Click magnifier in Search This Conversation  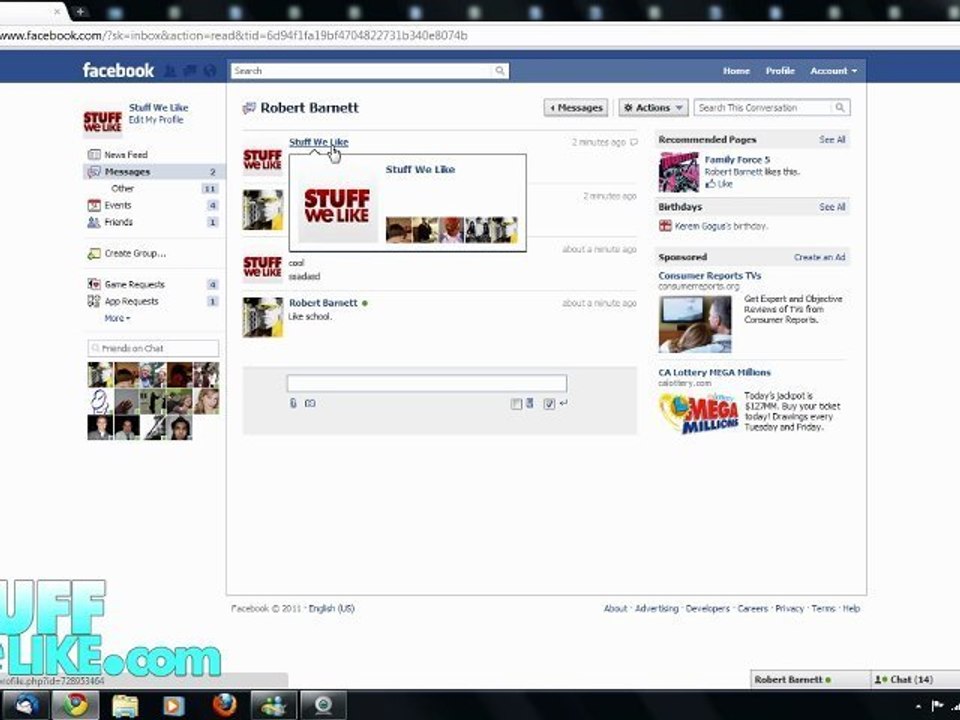pyautogui.click(x=840, y=108)
